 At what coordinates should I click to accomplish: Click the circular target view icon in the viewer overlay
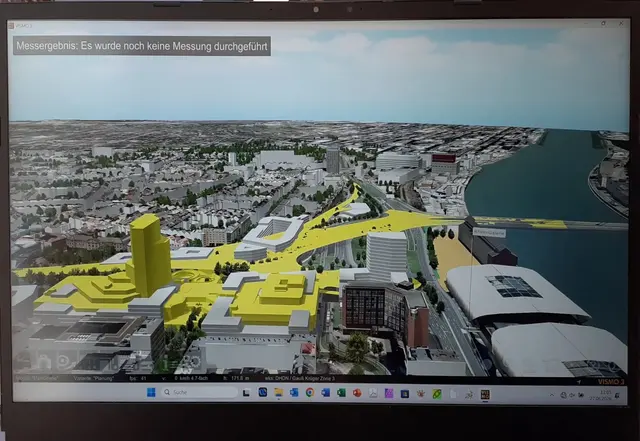[64, 361]
